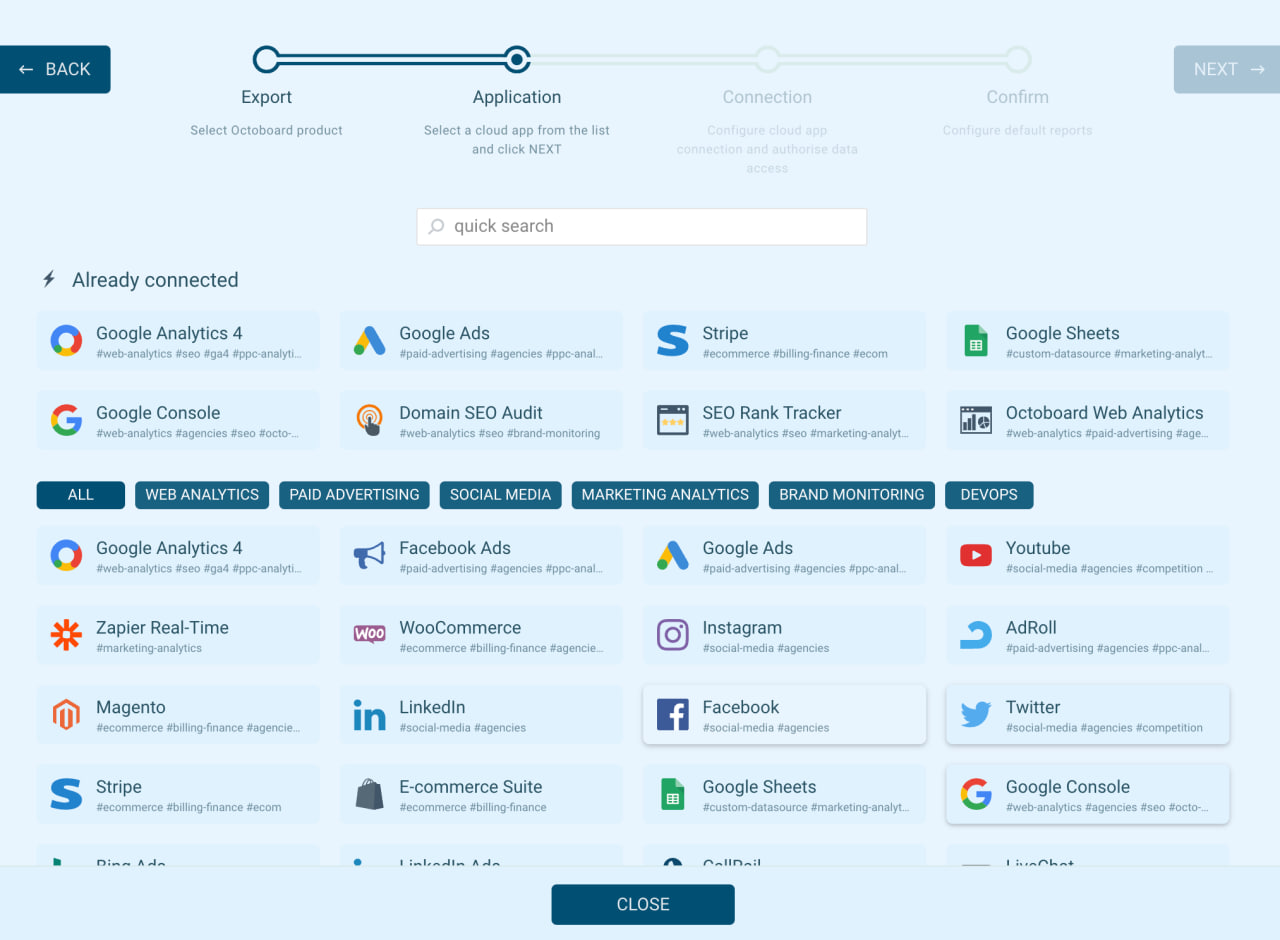Click the 'Youtube' app name

tap(1038, 548)
